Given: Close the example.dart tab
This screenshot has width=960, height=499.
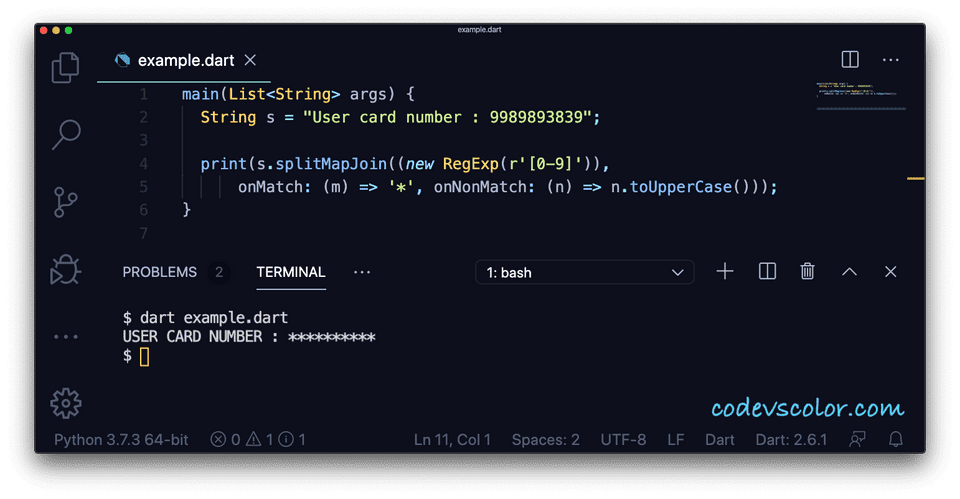Looking at the screenshot, I should click(x=250, y=60).
